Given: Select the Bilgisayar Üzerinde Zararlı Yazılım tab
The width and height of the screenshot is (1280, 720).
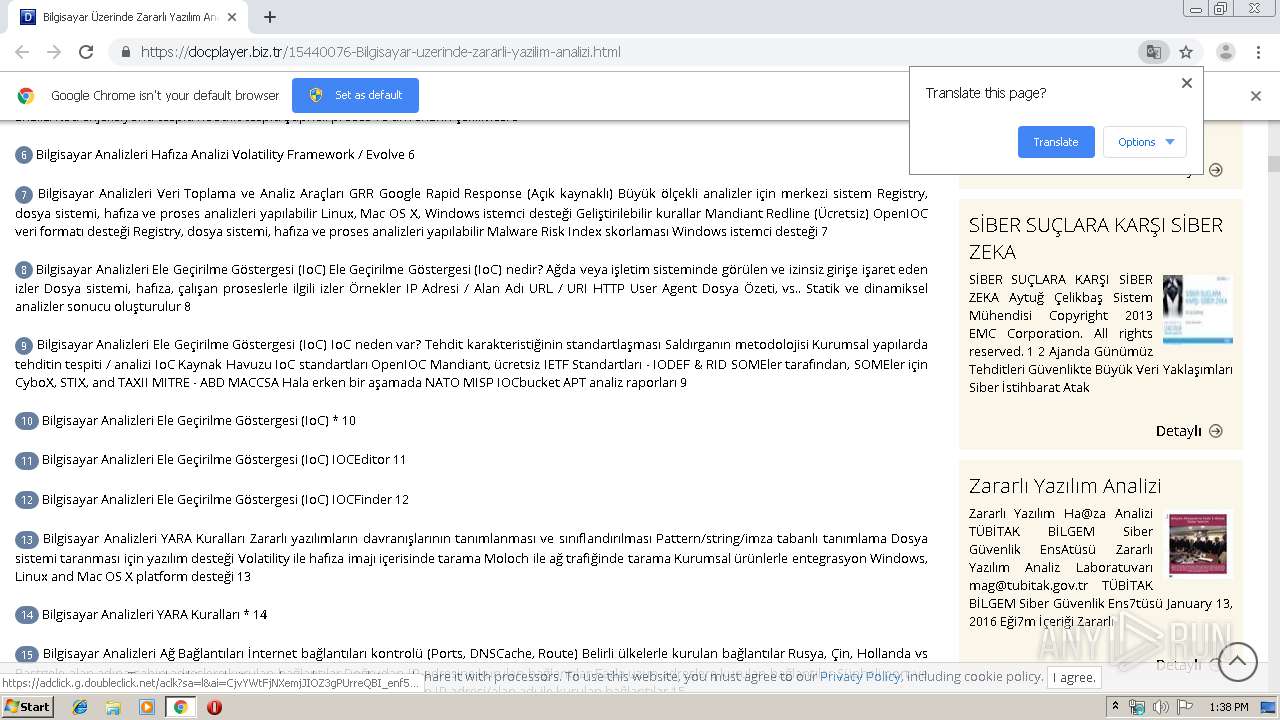Looking at the screenshot, I should coord(128,17).
